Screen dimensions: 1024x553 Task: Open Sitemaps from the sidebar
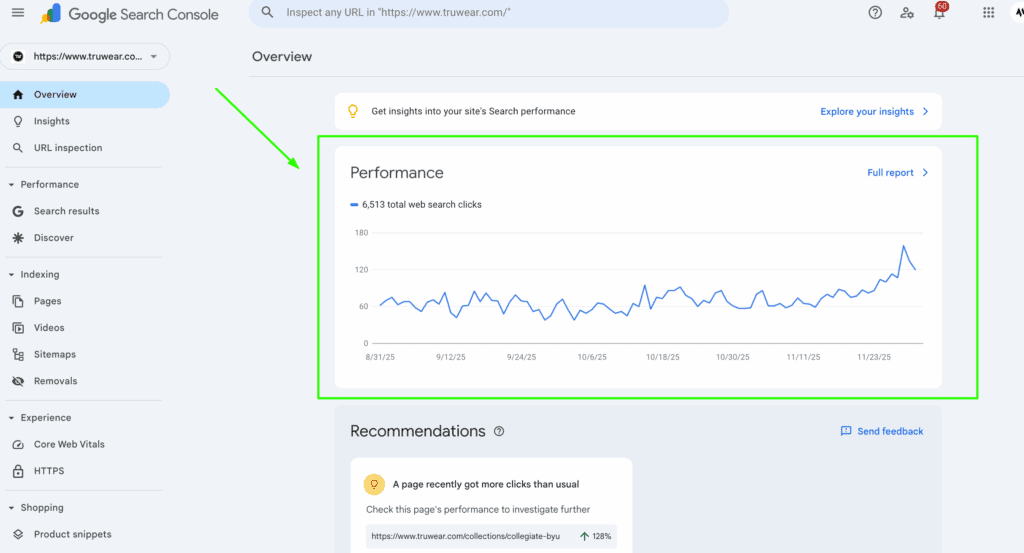(x=54, y=354)
